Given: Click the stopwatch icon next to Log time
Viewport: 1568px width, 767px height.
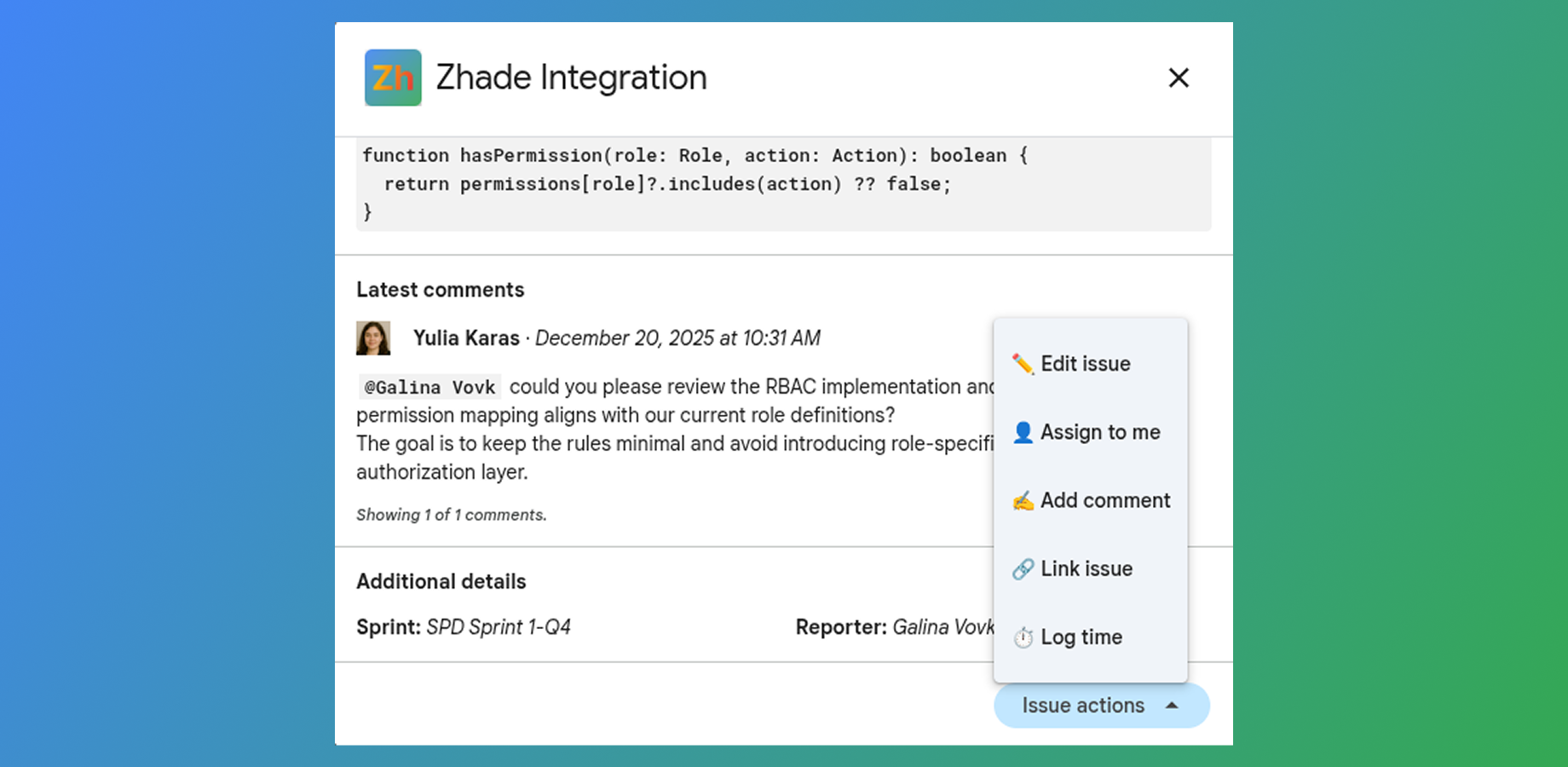Looking at the screenshot, I should 1023,637.
